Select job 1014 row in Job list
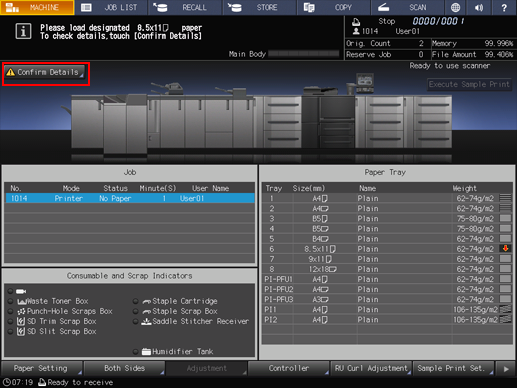The image size is (517, 388). (x=130, y=198)
